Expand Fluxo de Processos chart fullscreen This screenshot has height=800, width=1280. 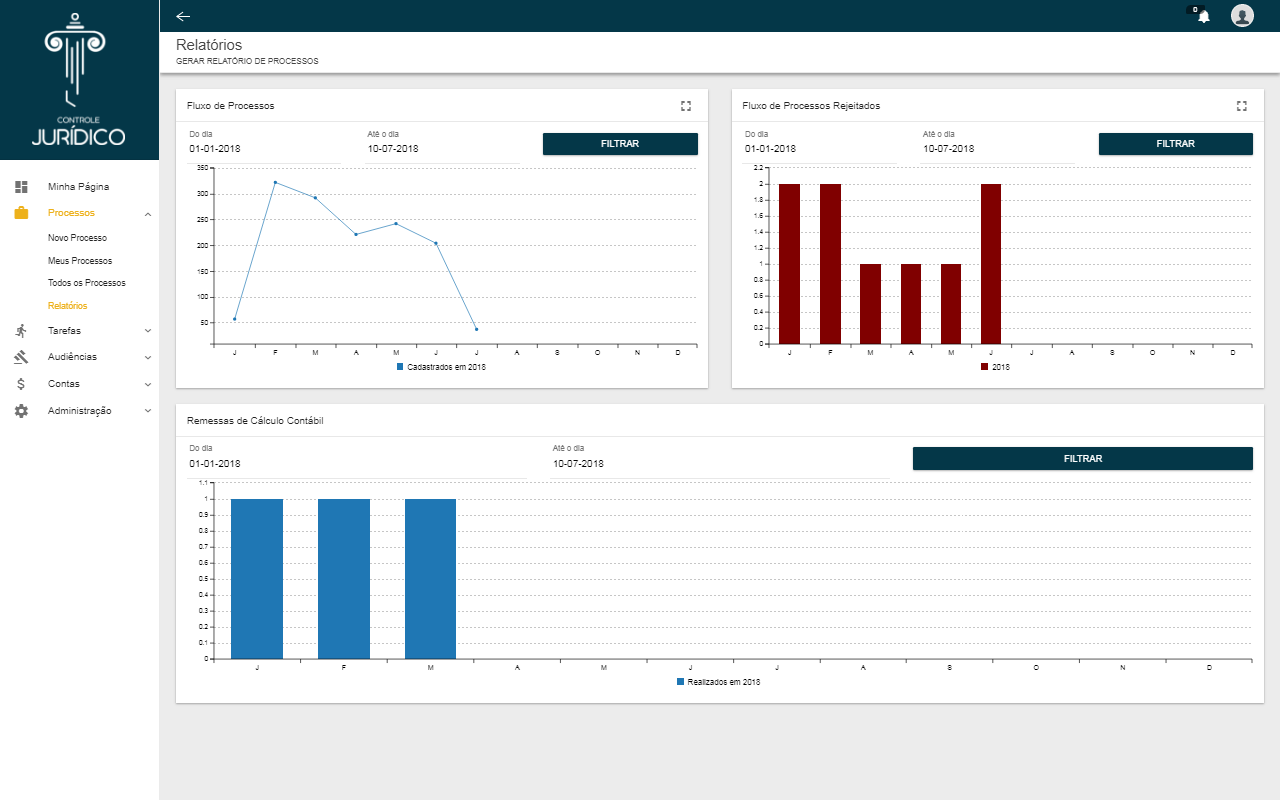[x=686, y=106]
